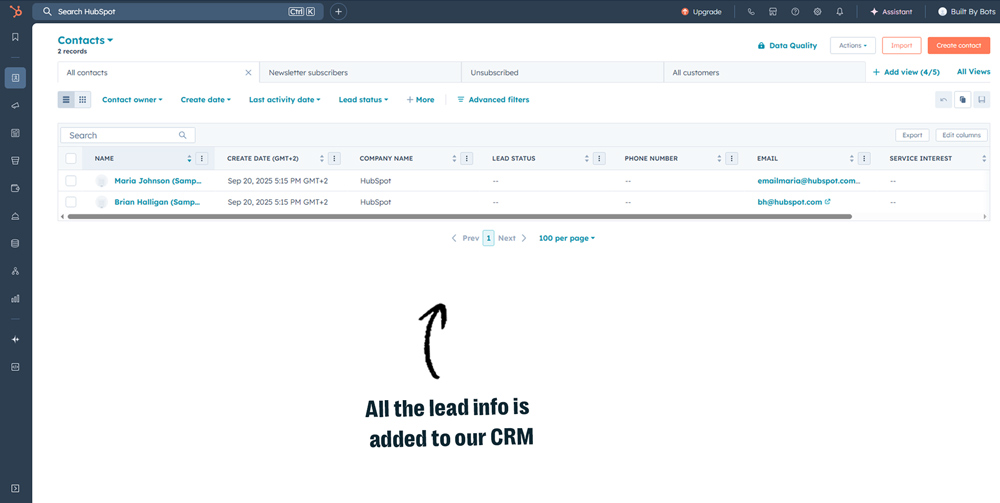Open the calling phone icon
Image resolution: width=1000 pixels, height=503 pixels.
tap(751, 11)
